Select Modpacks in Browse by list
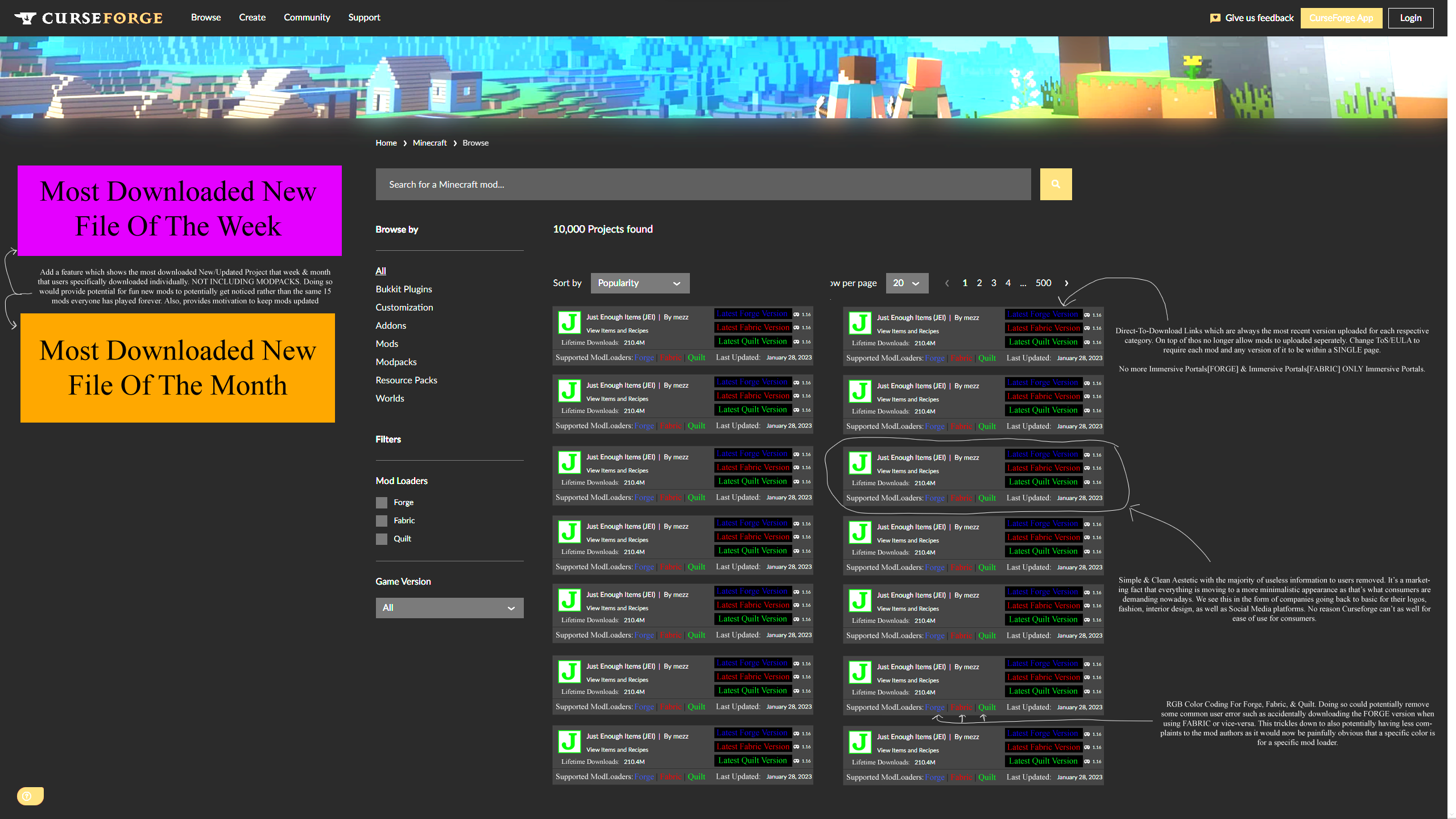Screen dimensions: 1456x819 tap(396, 362)
